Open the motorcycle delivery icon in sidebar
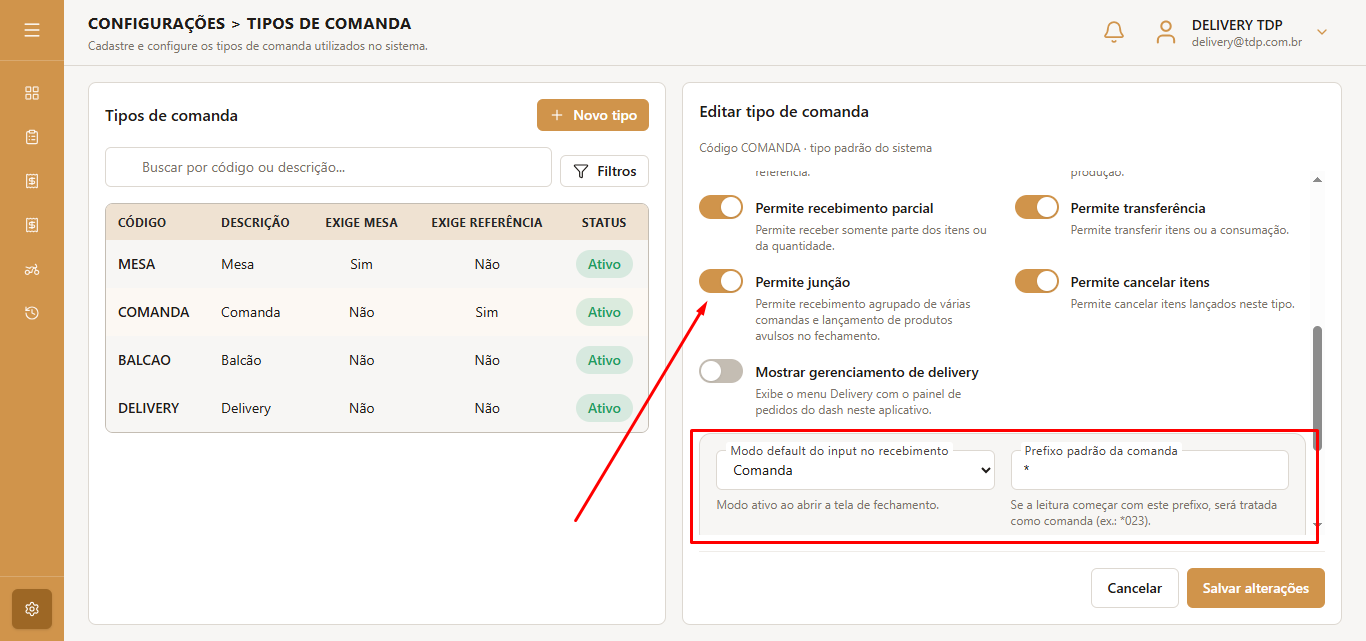The width and height of the screenshot is (1366, 641). pos(32,269)
